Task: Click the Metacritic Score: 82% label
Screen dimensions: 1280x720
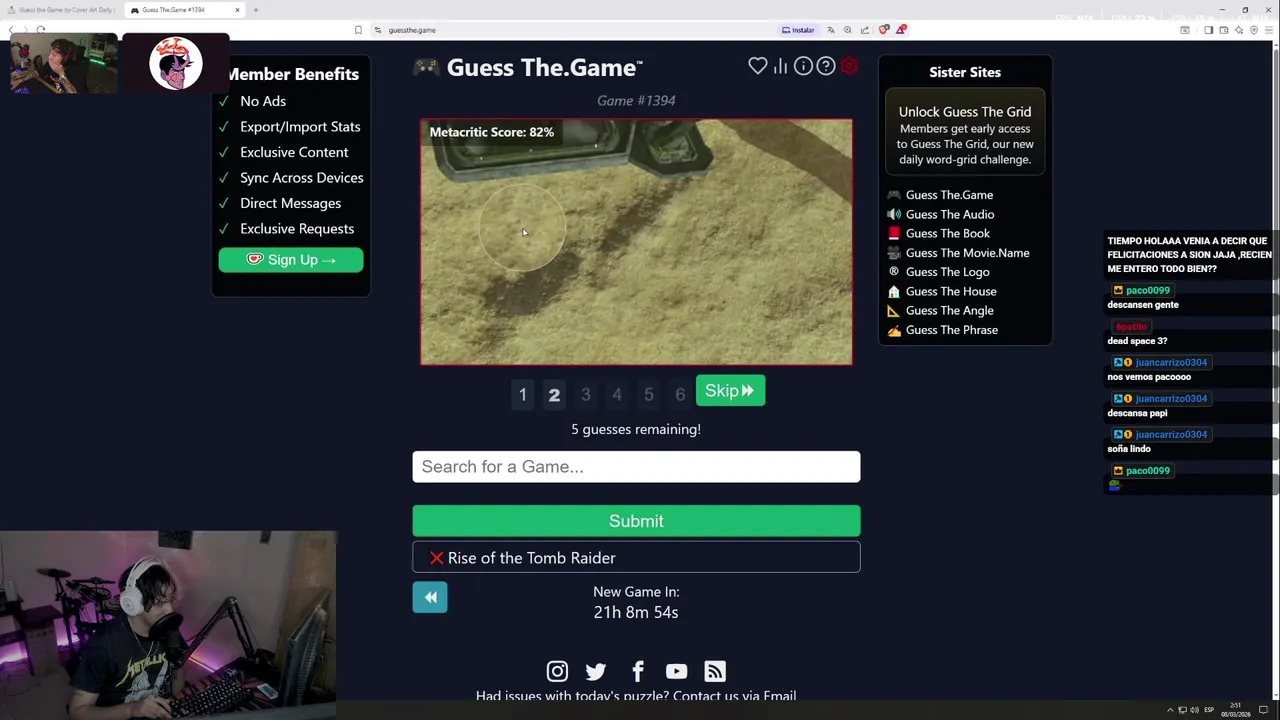Action: [x=491, y=132]
